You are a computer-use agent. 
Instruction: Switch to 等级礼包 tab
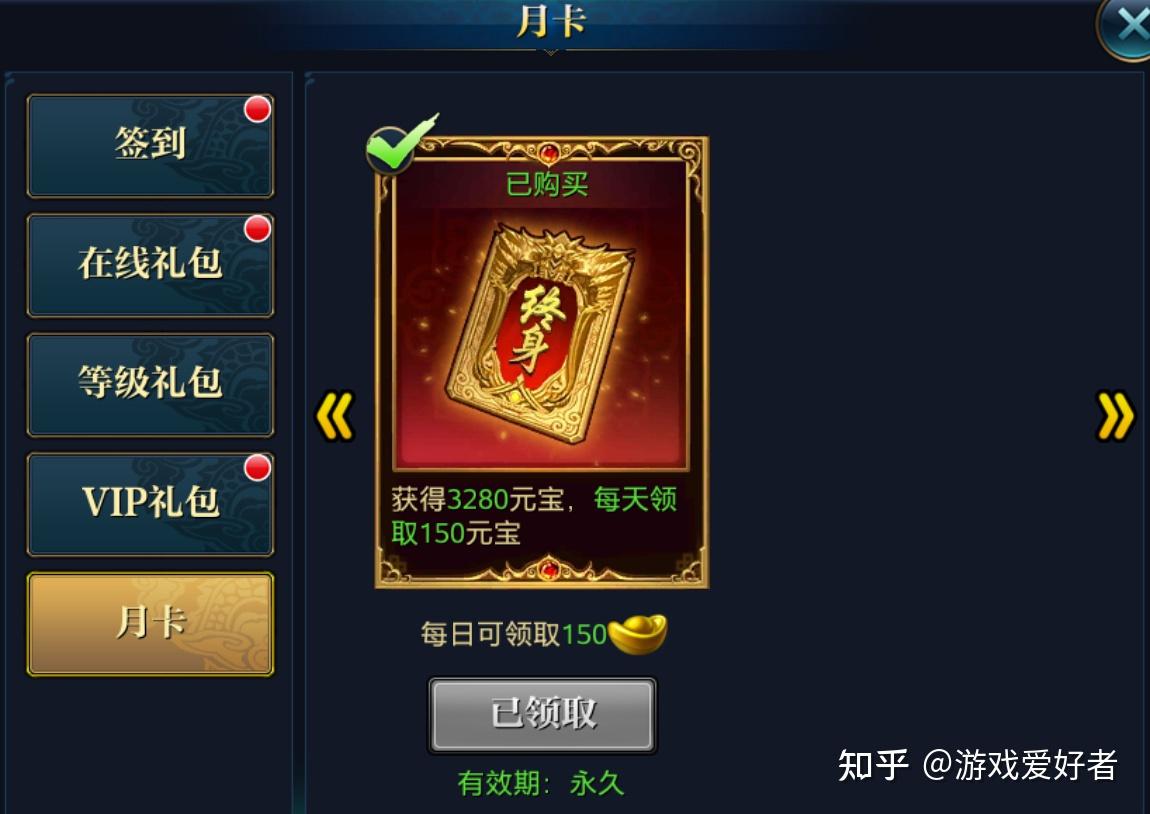pos(150,384)
